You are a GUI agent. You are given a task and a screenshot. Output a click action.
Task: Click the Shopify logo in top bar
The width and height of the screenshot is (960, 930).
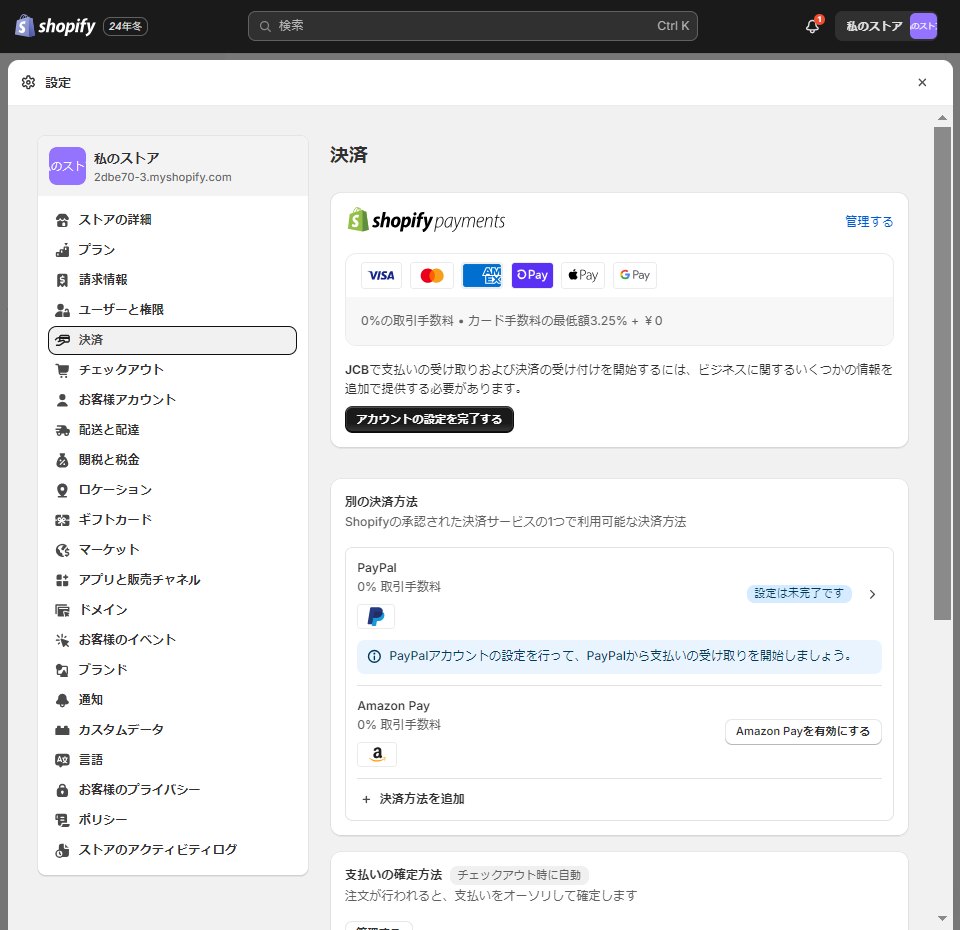[x=55, y=26]
